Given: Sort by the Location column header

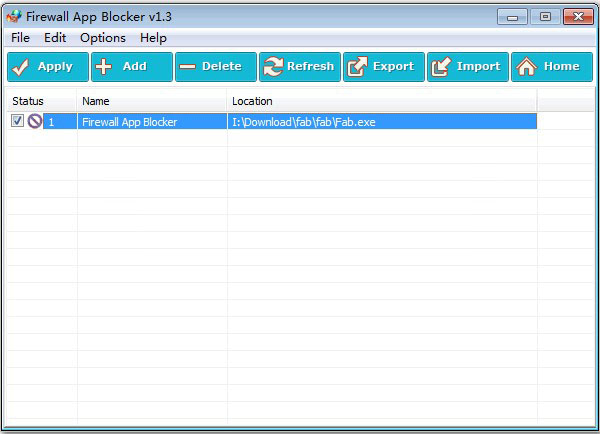Looking at the screenshot, I should pos(382,101).
